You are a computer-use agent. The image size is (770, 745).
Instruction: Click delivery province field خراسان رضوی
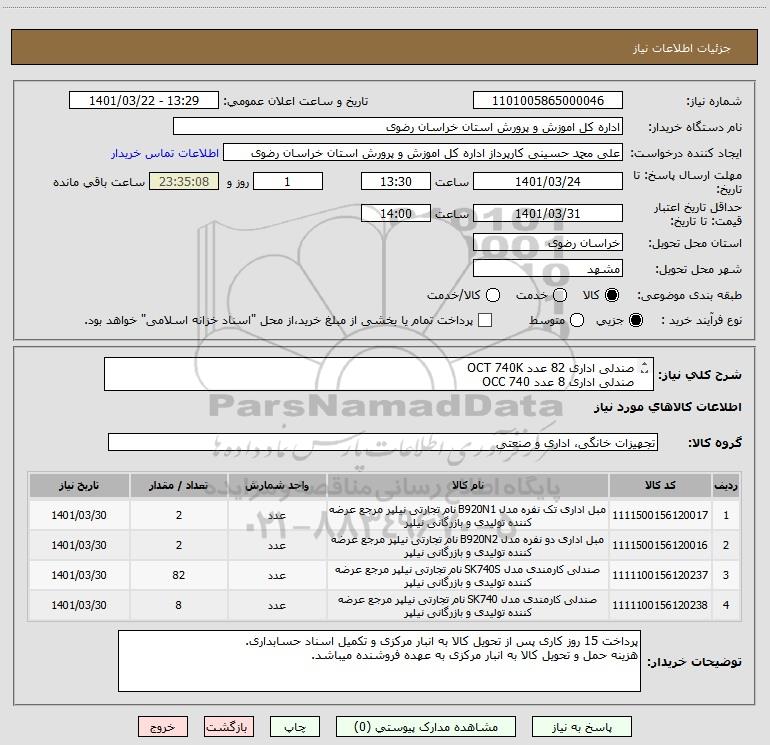point(548,243)
